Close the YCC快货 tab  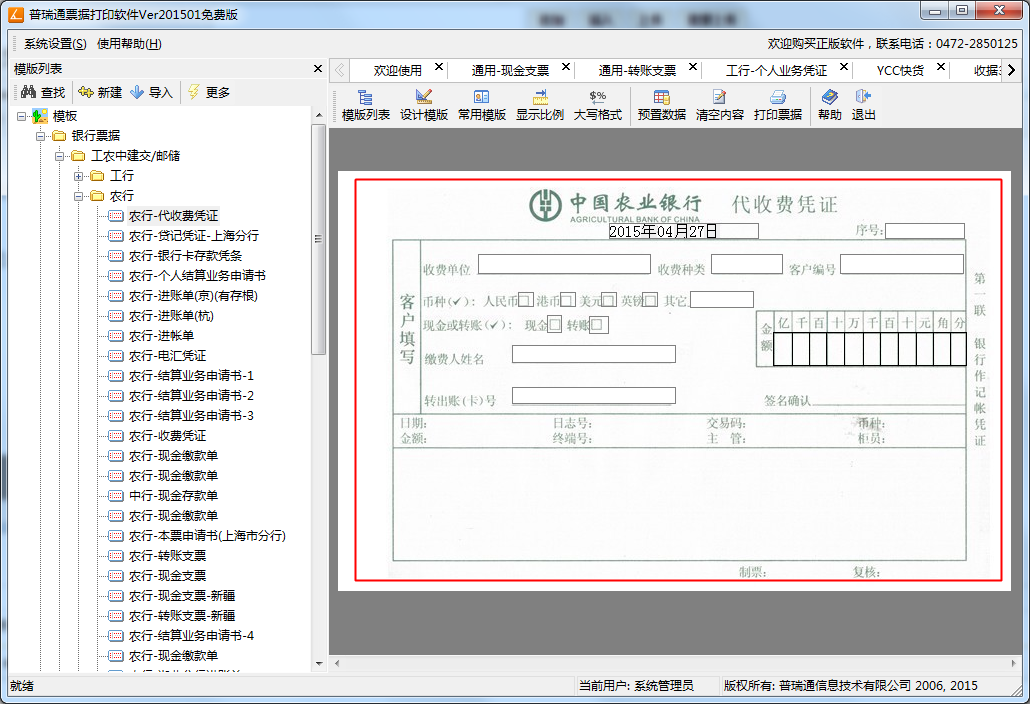[941, 67]
